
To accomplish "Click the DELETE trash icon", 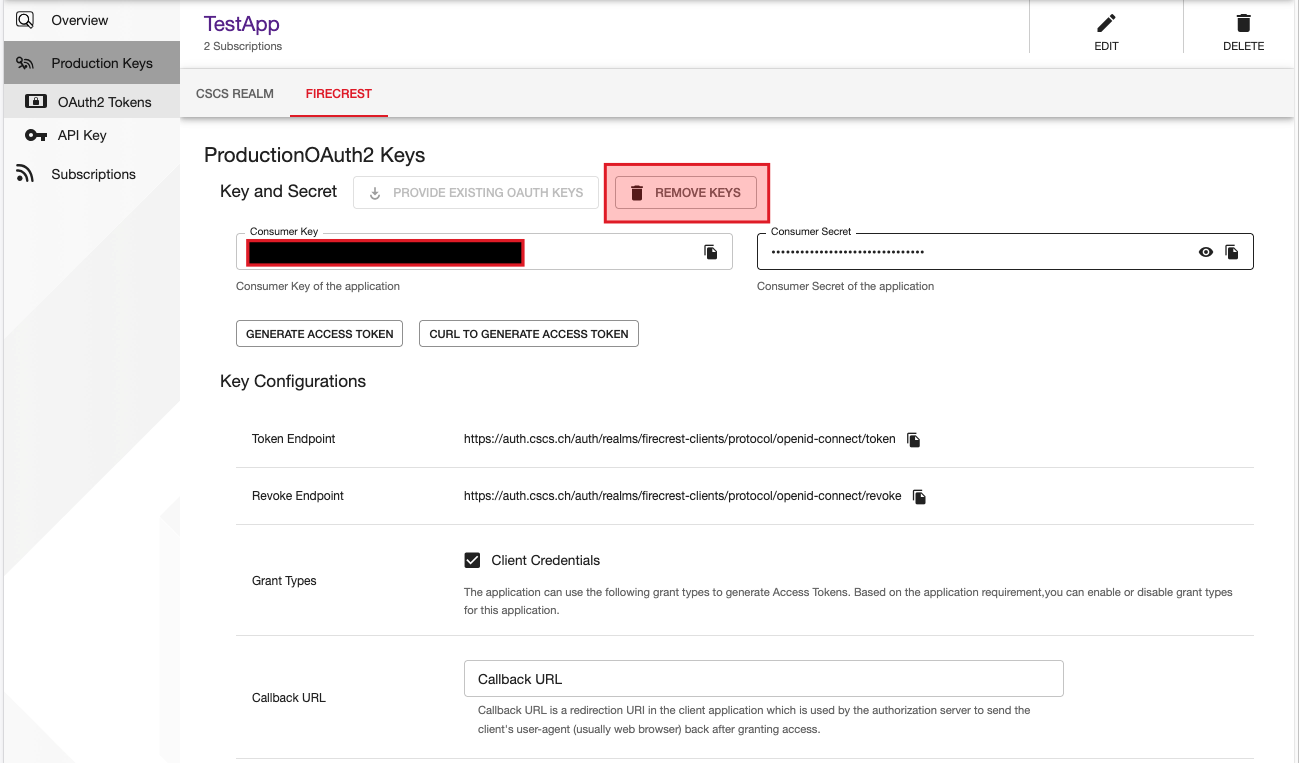I will [1243, 21].
